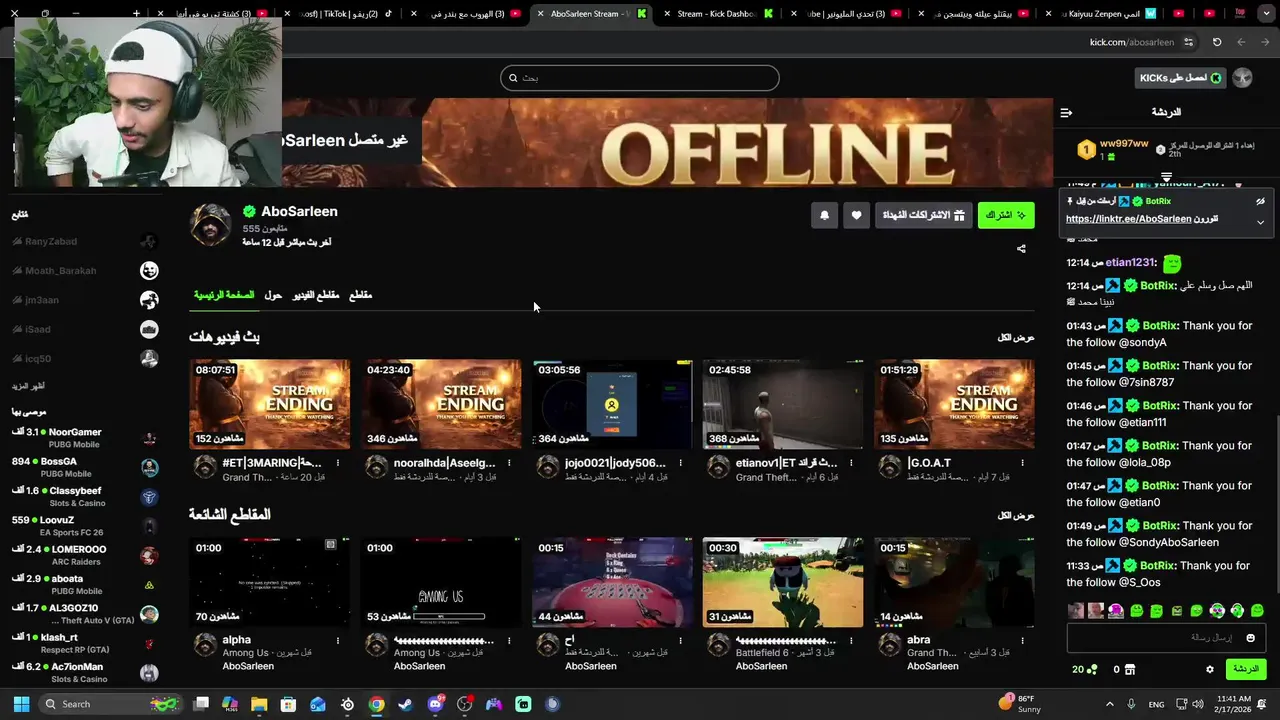Open LOMEROOO recommended channel
Viewport: 1280px width, 720px height.
click(x=85, y=555)
